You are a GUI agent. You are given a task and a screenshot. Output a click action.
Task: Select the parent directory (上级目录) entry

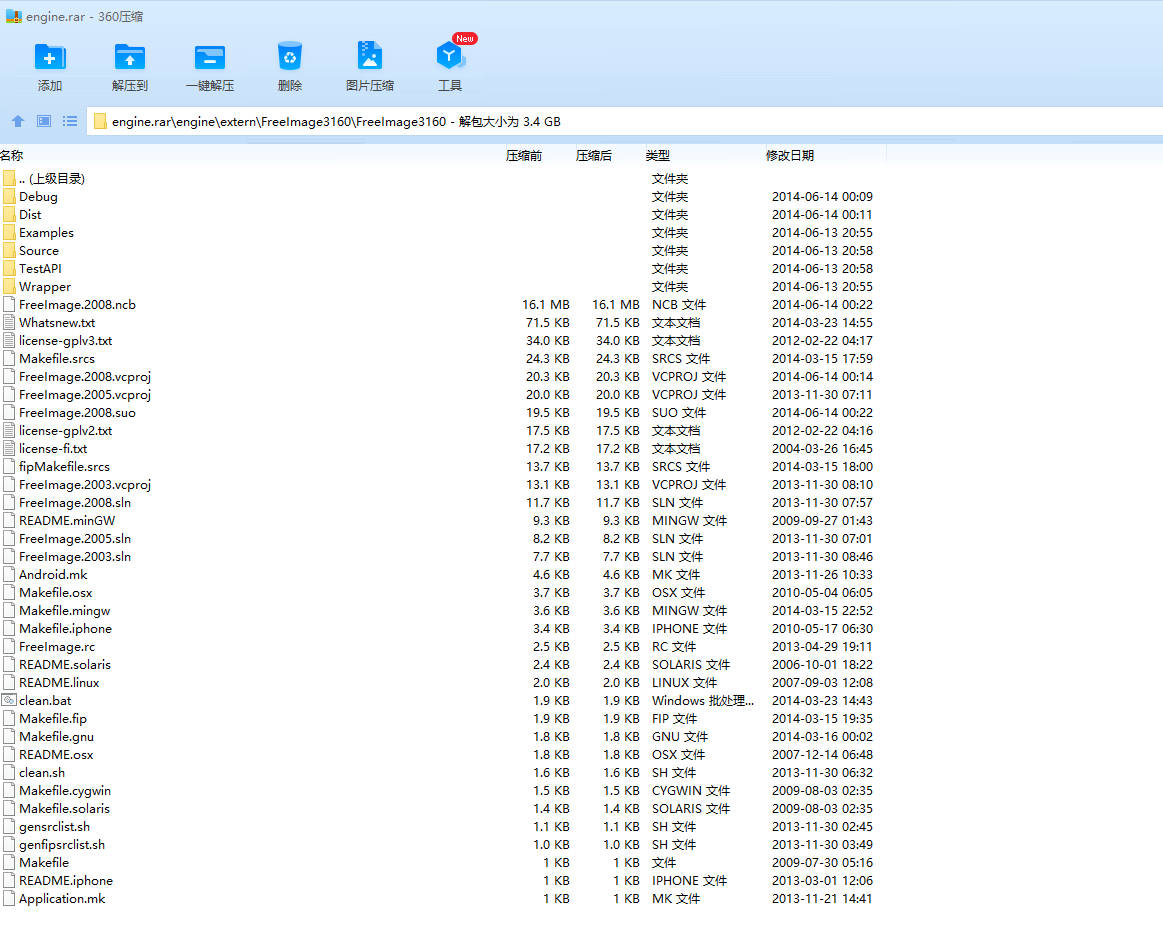coord(51,178)
